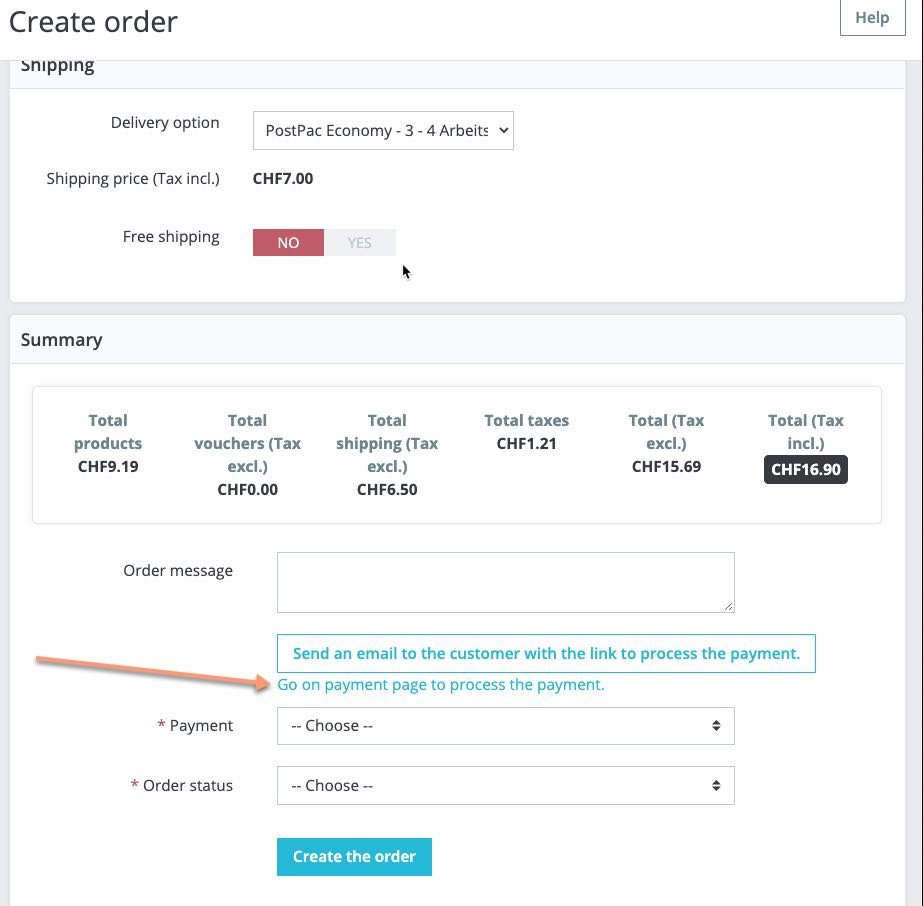923x906 pixels.
Task: Click the 'Create order' page title
Action: (93, 22)
